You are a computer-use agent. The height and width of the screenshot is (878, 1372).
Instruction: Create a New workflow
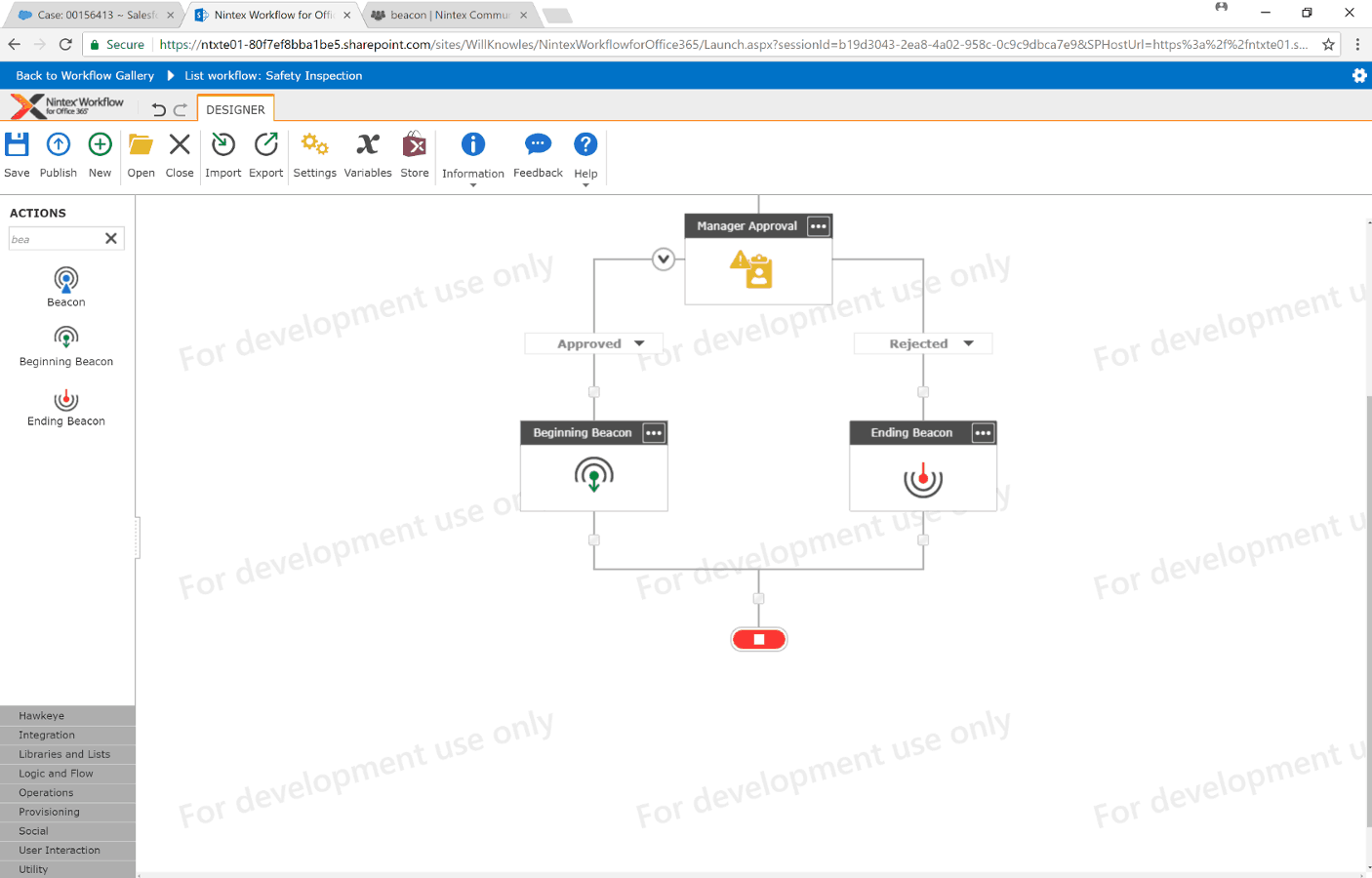click(x=100, y=155)
